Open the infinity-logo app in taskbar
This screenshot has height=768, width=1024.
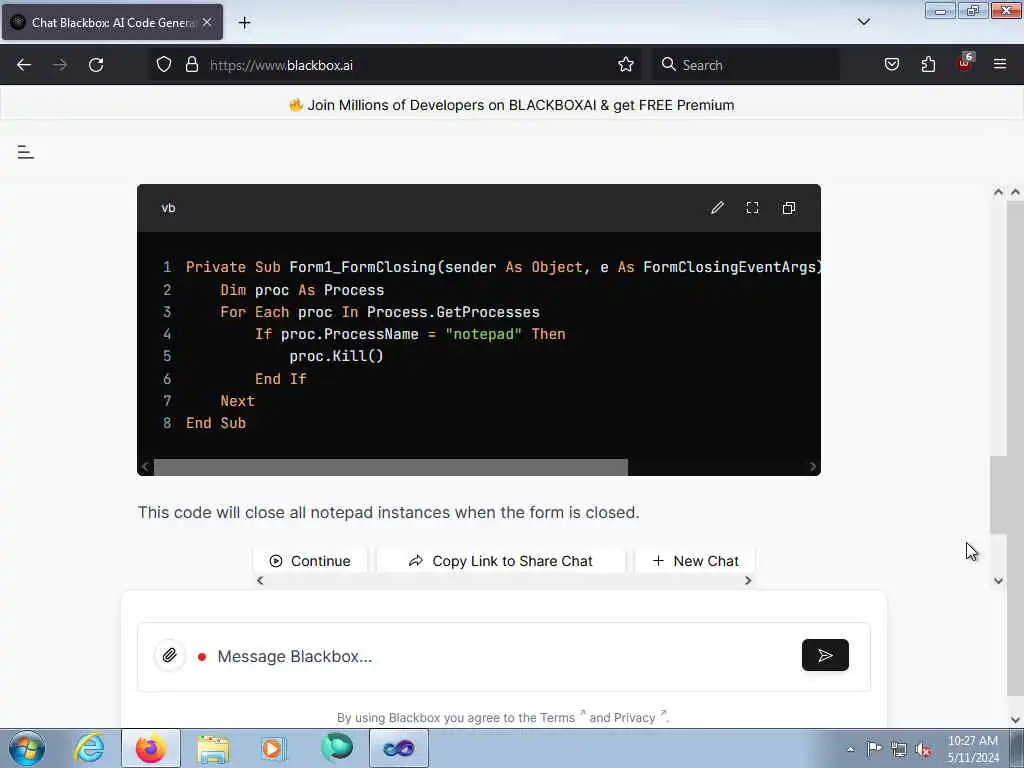[x=399, y=748]
